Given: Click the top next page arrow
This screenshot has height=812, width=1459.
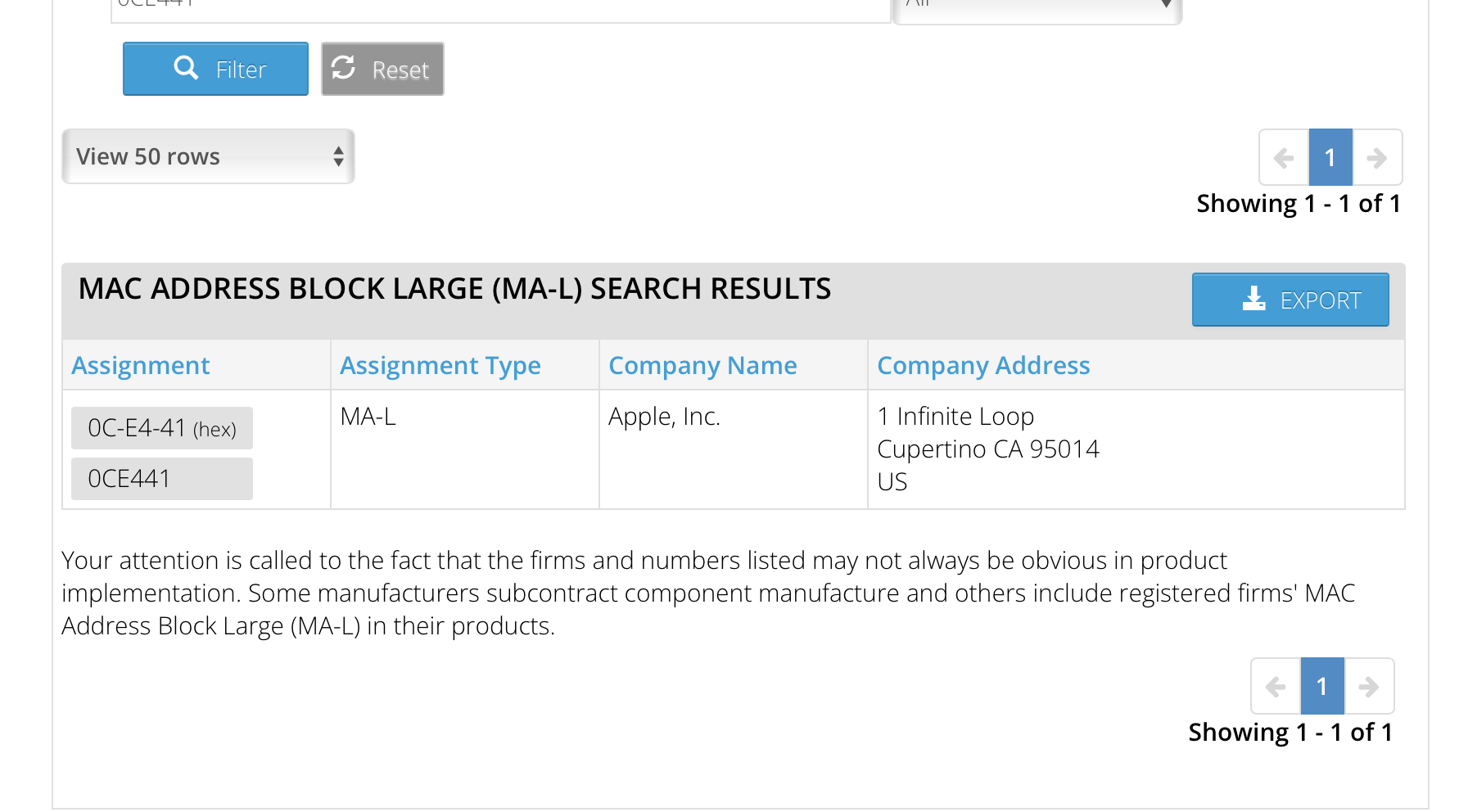Looking at the screenshot, I should click(1377, 157).
